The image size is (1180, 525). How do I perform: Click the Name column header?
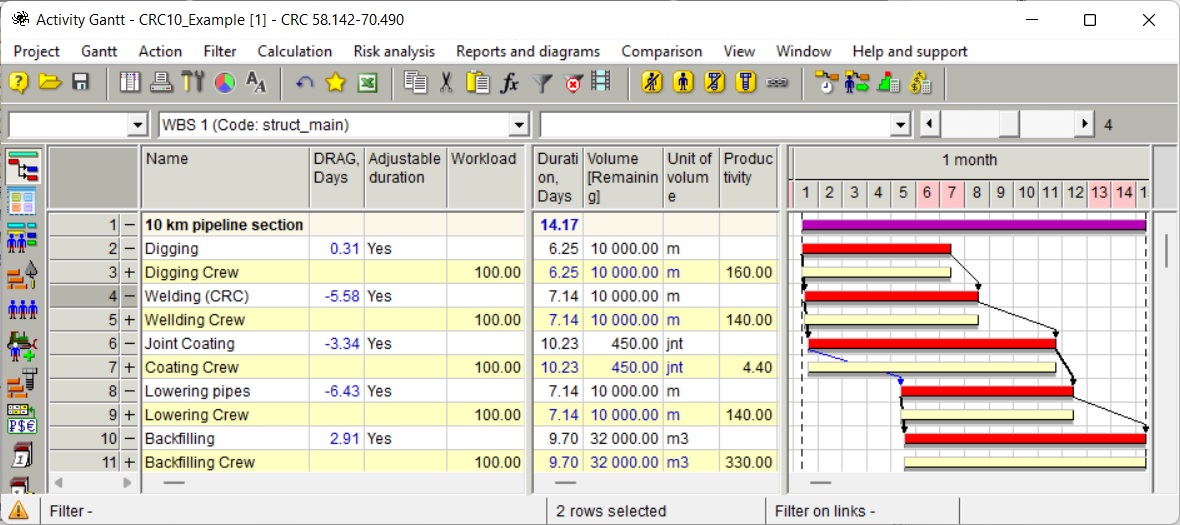point(225,178)
